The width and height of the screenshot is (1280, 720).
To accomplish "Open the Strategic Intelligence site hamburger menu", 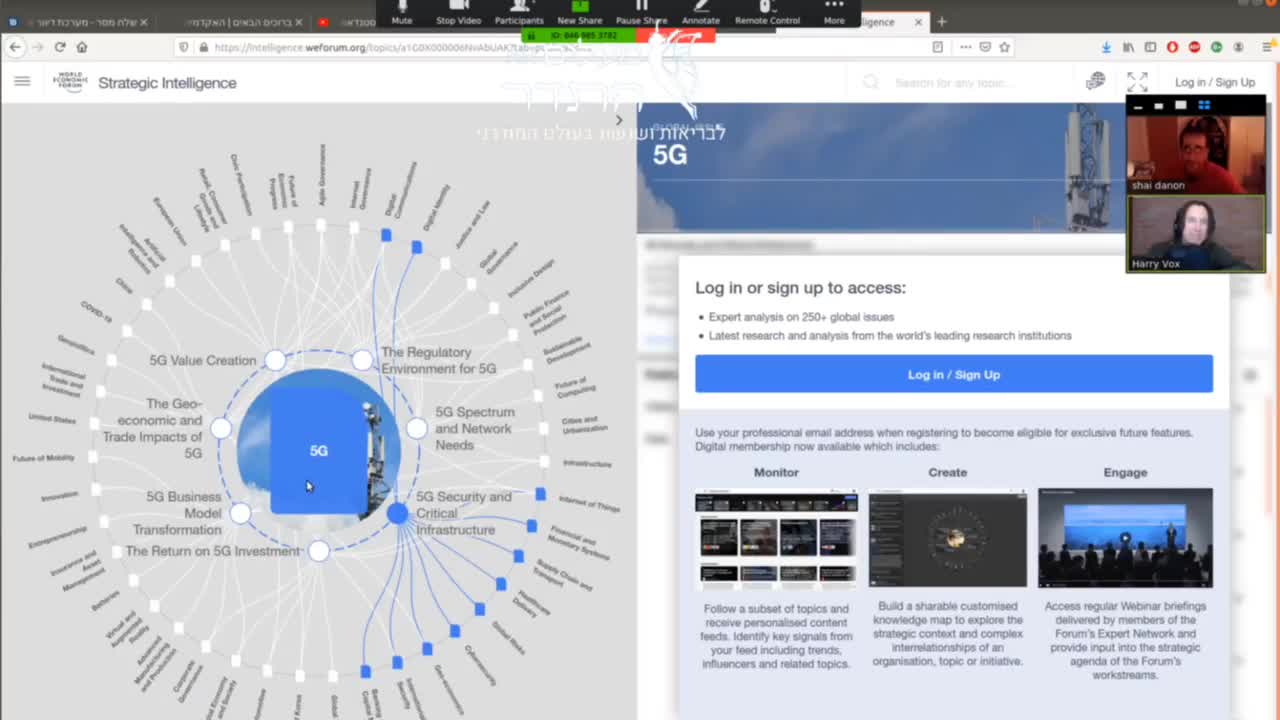I will 22,82.
